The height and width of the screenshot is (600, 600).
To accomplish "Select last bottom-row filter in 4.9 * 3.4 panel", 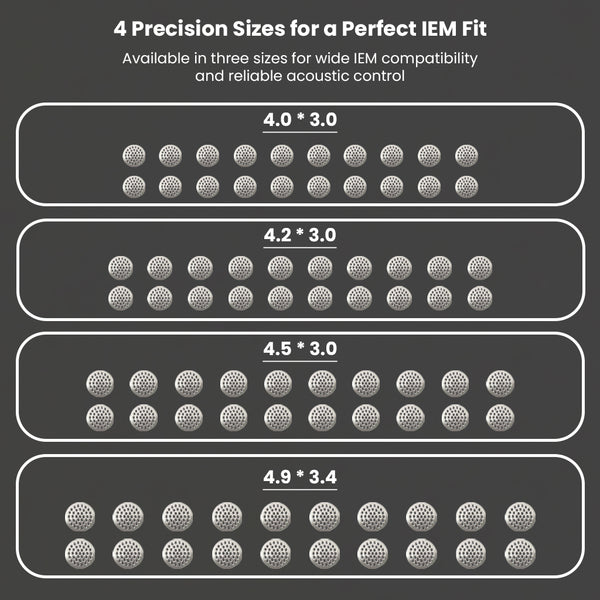I will (x=520, y=550).
